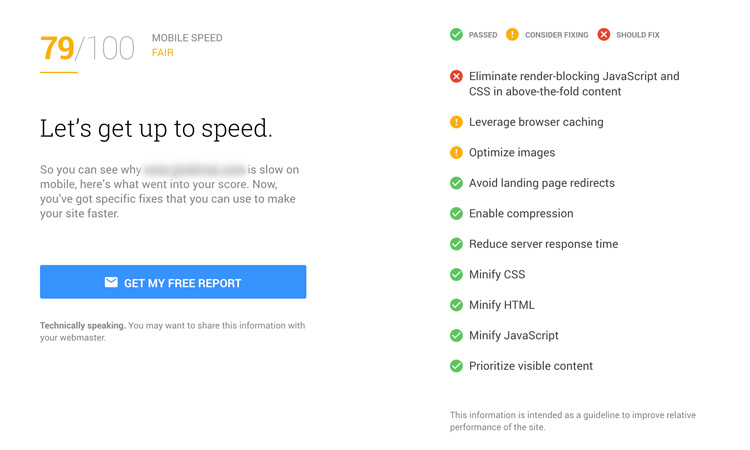Open the Leverage browser caching item
The height and width of the screenshot is (450, 750).
tap(536, 122)
